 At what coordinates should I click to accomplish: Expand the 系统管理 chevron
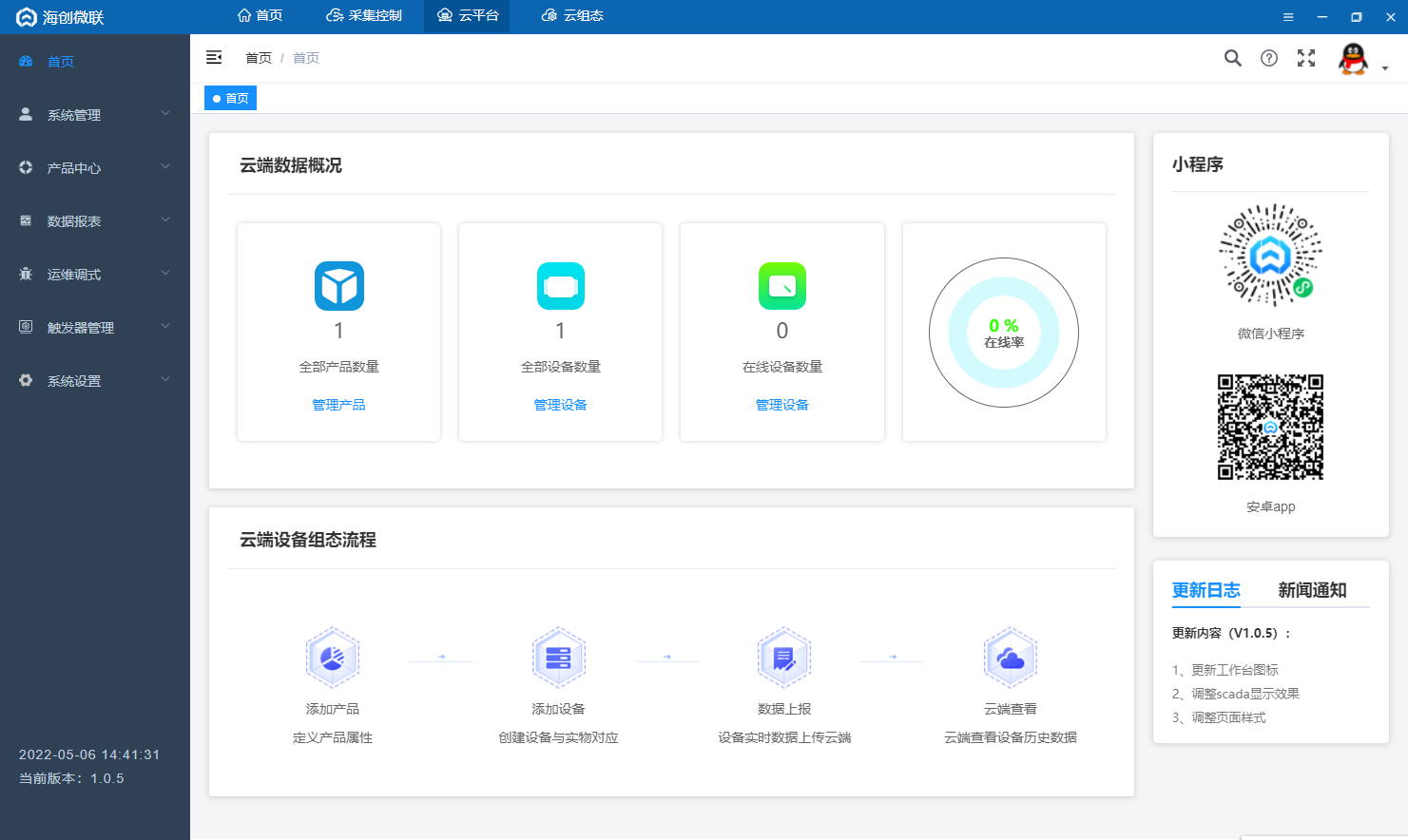[165, 113]
